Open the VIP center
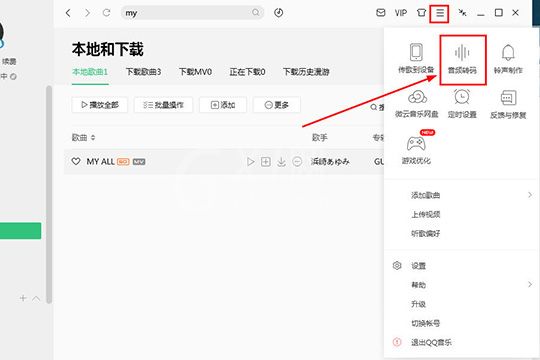The height and width of the screenshot is (360, 540). [x=401, y=13]
